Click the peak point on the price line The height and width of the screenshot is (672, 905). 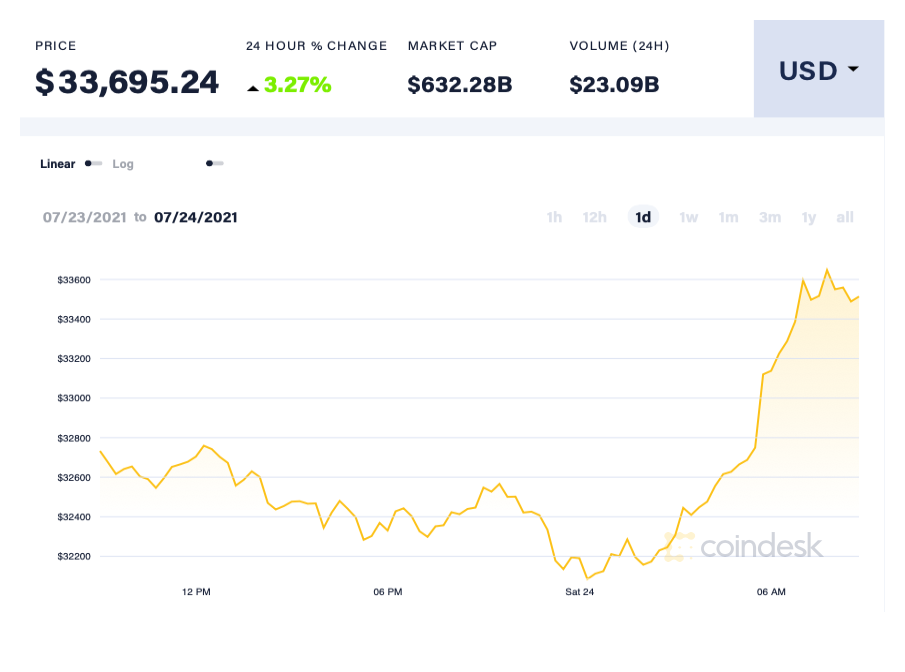(x=828, y=268)
